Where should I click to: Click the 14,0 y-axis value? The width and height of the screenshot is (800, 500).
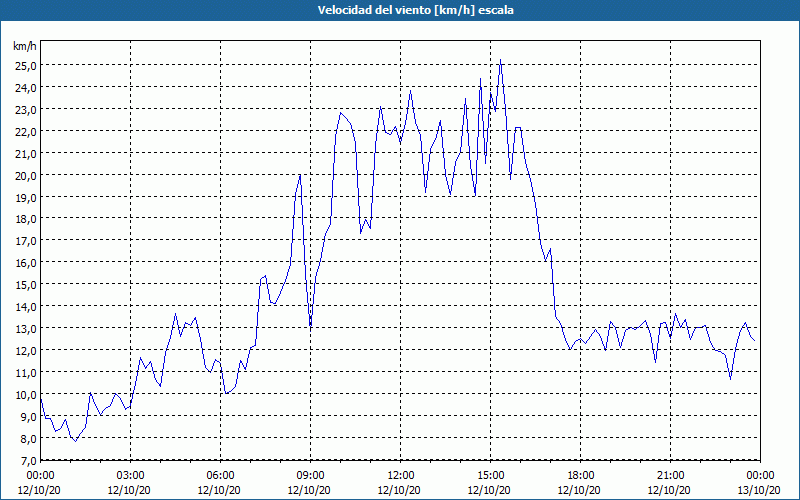(x=26, y=307)
